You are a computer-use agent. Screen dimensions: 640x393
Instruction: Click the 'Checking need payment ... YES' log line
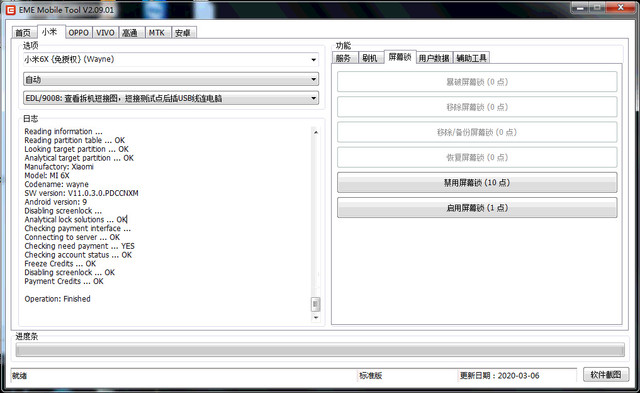click(x=79, y=246)
